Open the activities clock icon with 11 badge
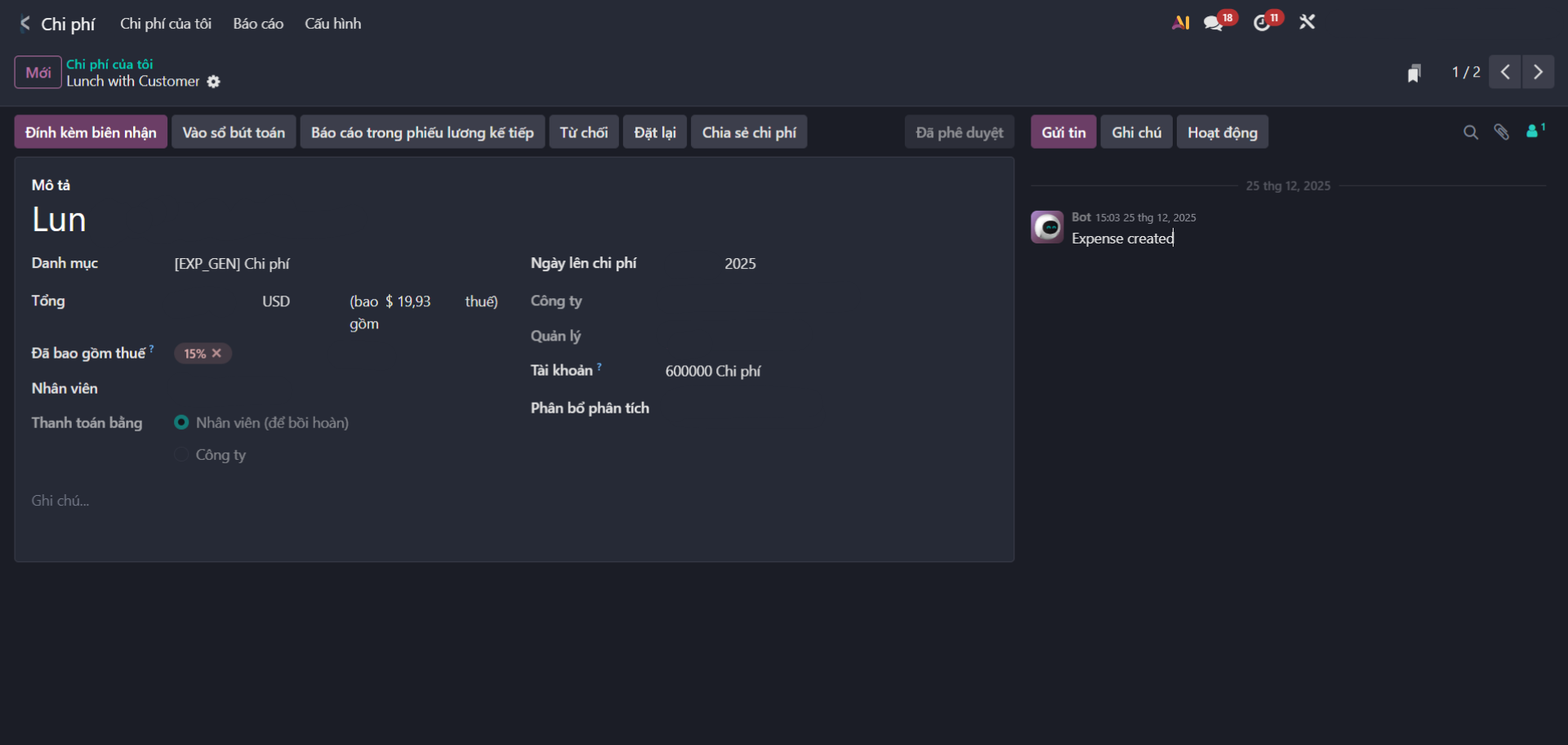The width and height of the screenshot is (1568, 745). 1263,23
